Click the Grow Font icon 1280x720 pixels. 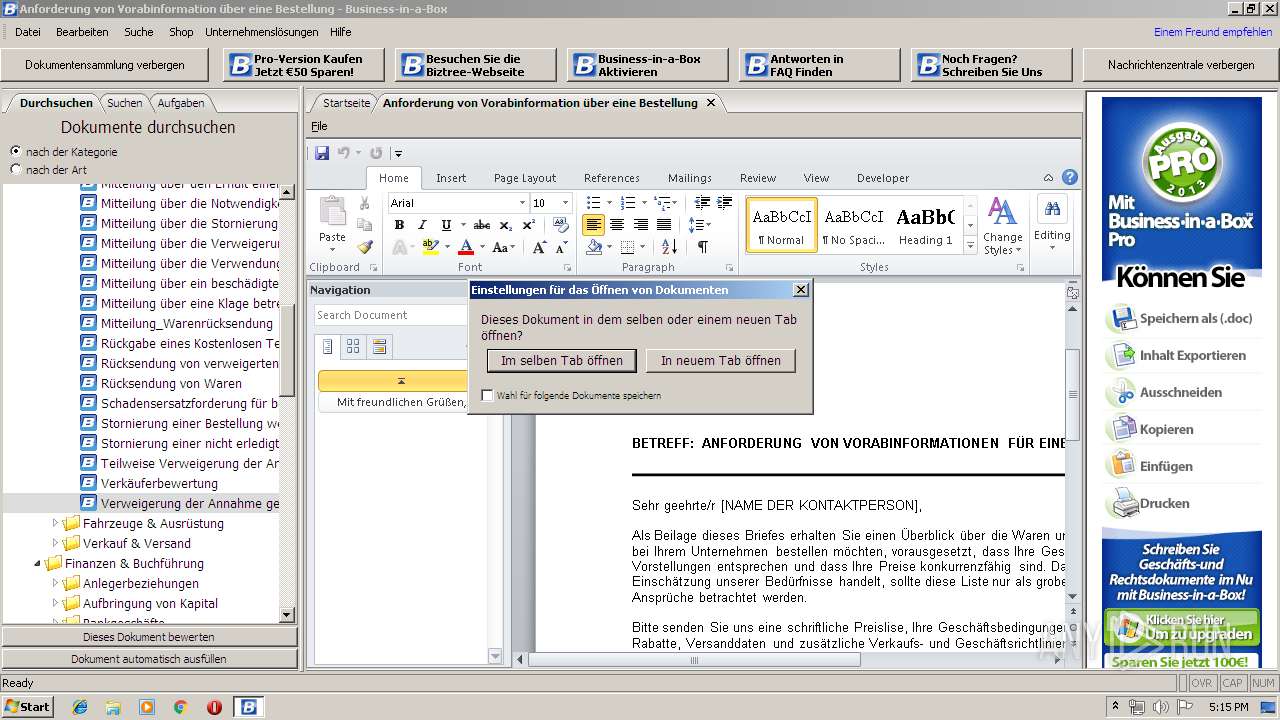(x=539, y=247)
